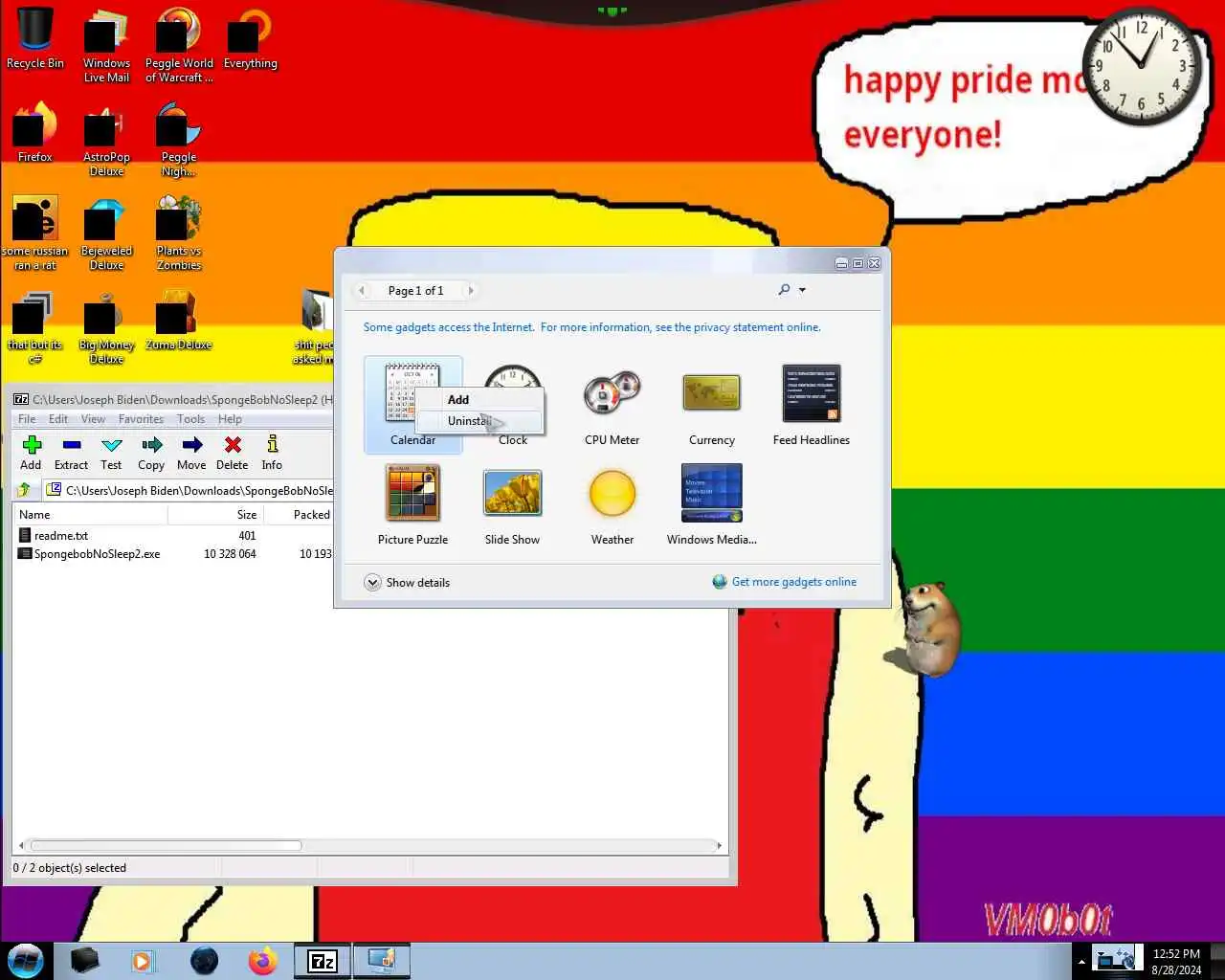Select the Weather gadget
The height and width of the screenshot is (980, 1225).
coord(612,503)
